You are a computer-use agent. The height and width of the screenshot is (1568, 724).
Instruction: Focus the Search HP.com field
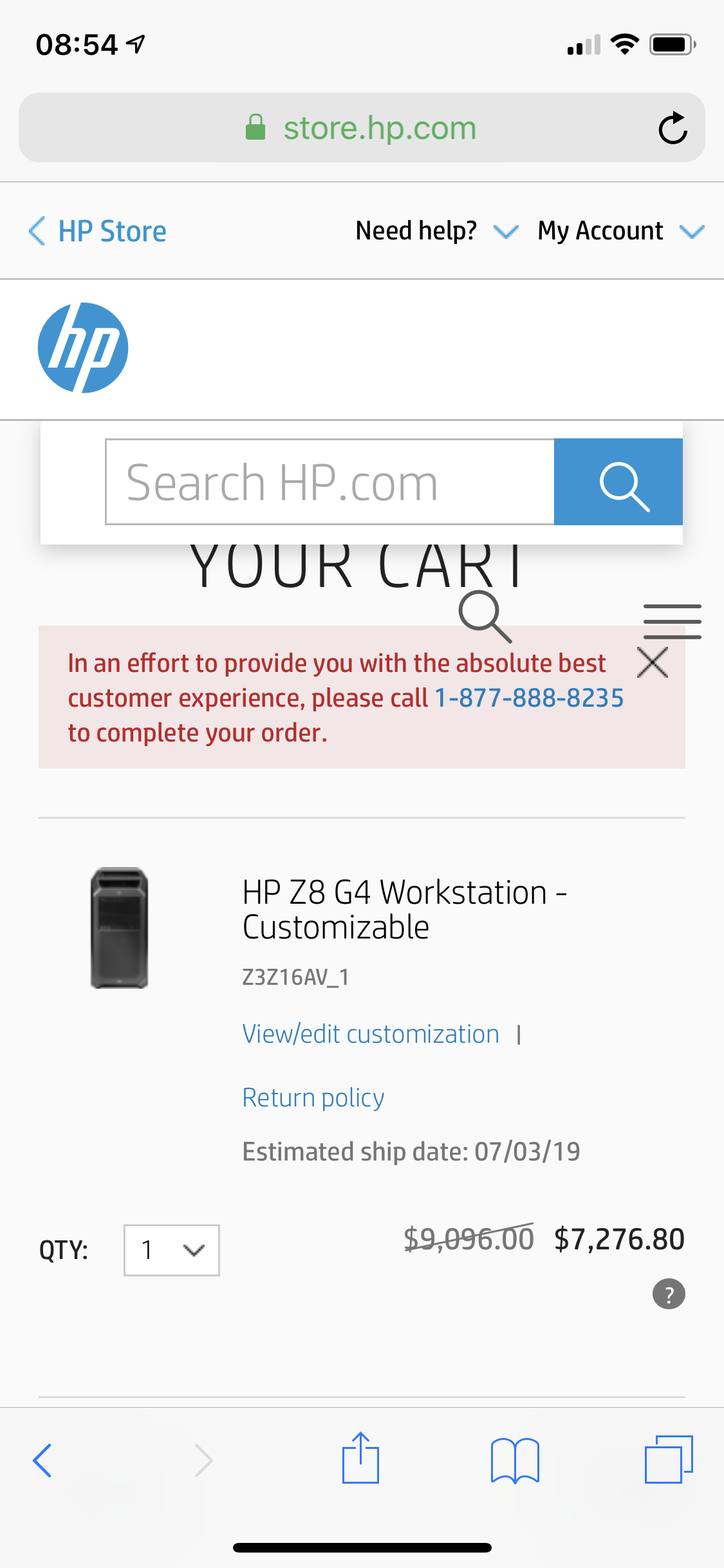pos(330,482)
